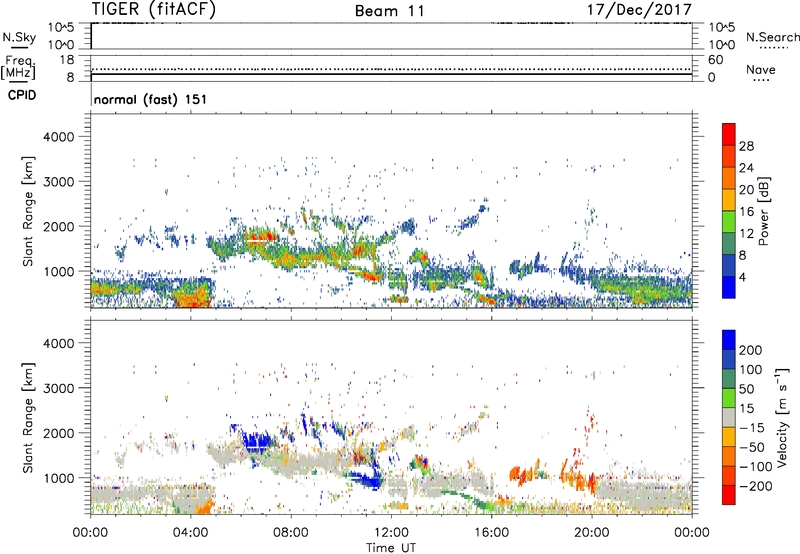800x554 pixels.
Task: Click the red bottom of velocity color bar
Action: [x=729, y=495]
